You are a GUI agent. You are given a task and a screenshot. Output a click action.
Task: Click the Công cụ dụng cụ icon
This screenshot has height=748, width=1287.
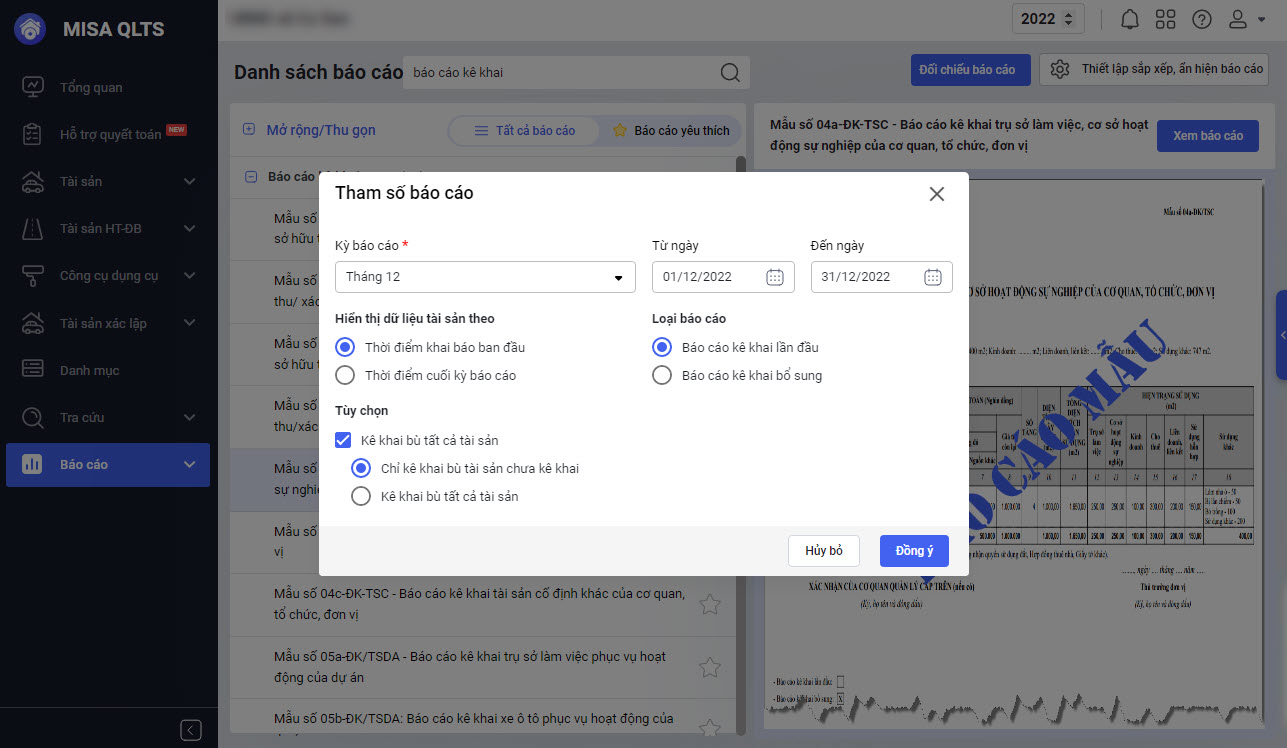(33, 276)
